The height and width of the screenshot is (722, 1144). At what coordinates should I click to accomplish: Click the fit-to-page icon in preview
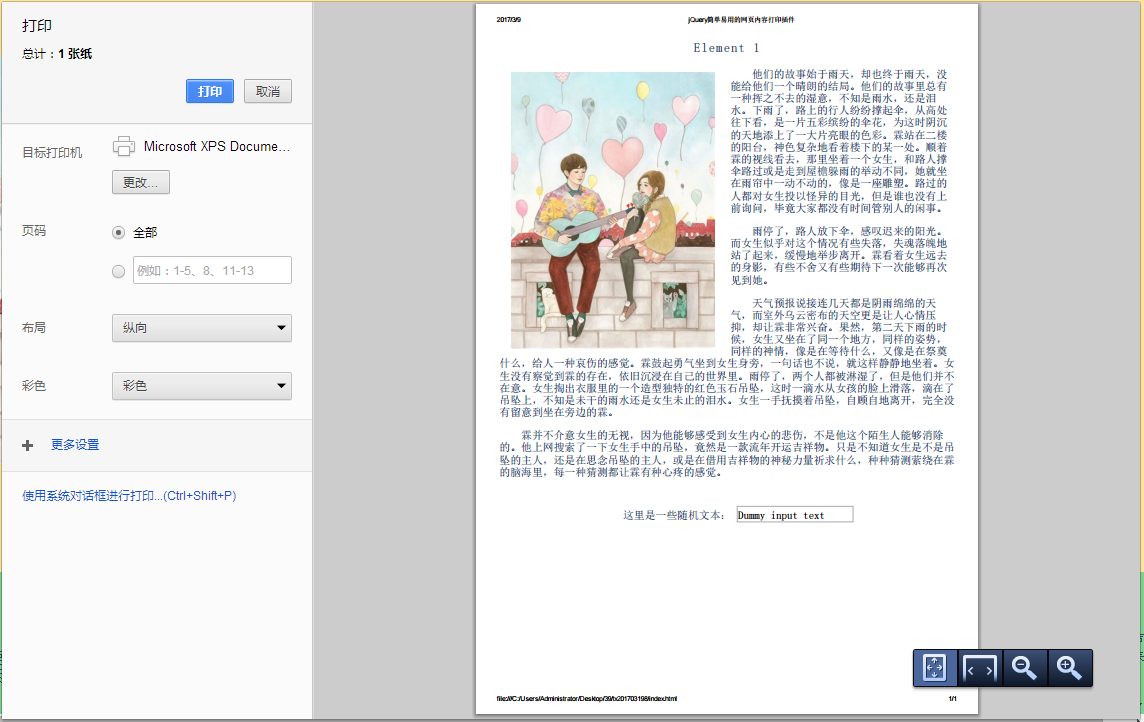point(935,667)
